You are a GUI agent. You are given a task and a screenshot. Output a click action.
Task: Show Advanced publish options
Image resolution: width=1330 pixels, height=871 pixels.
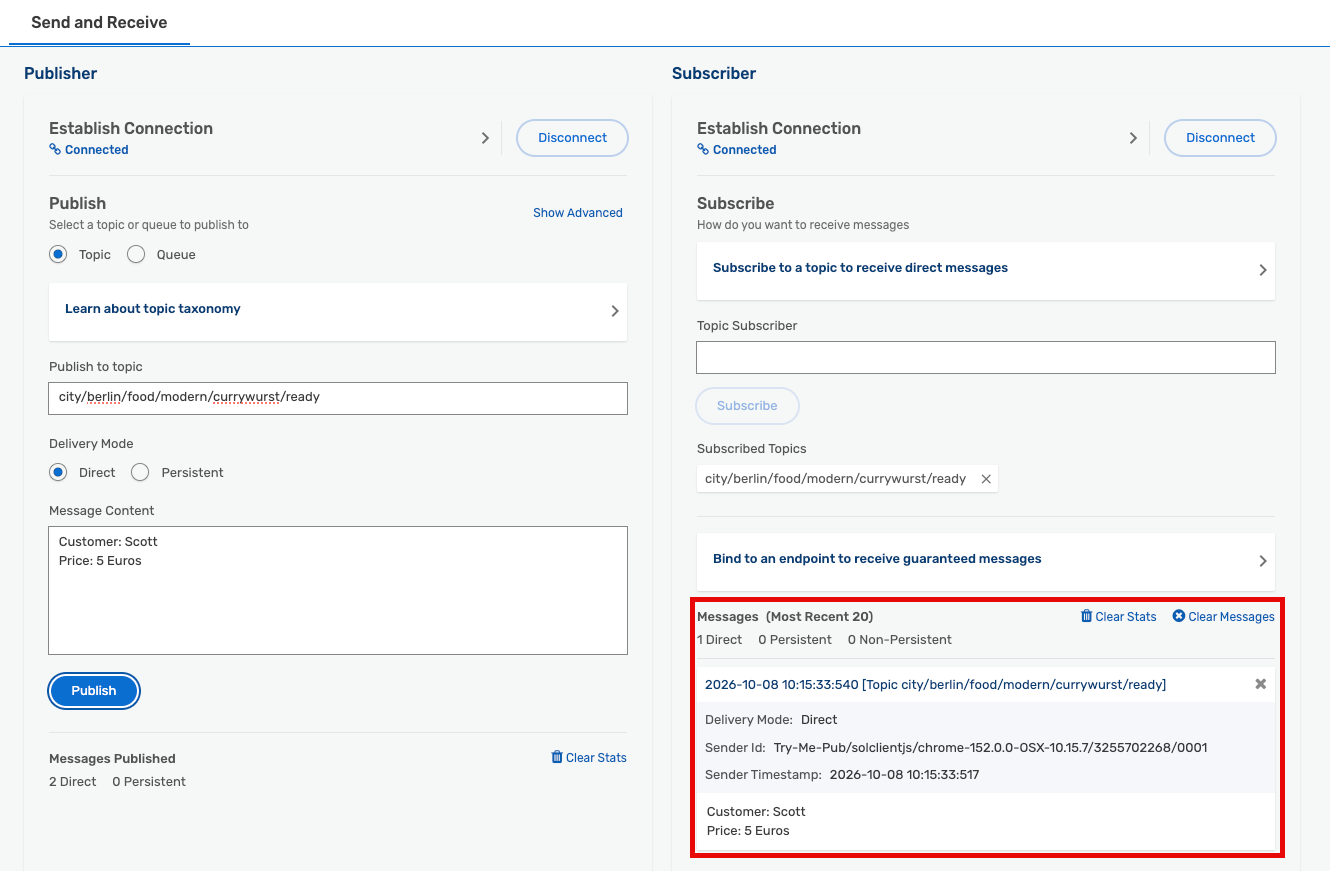(x=578, y=213)
